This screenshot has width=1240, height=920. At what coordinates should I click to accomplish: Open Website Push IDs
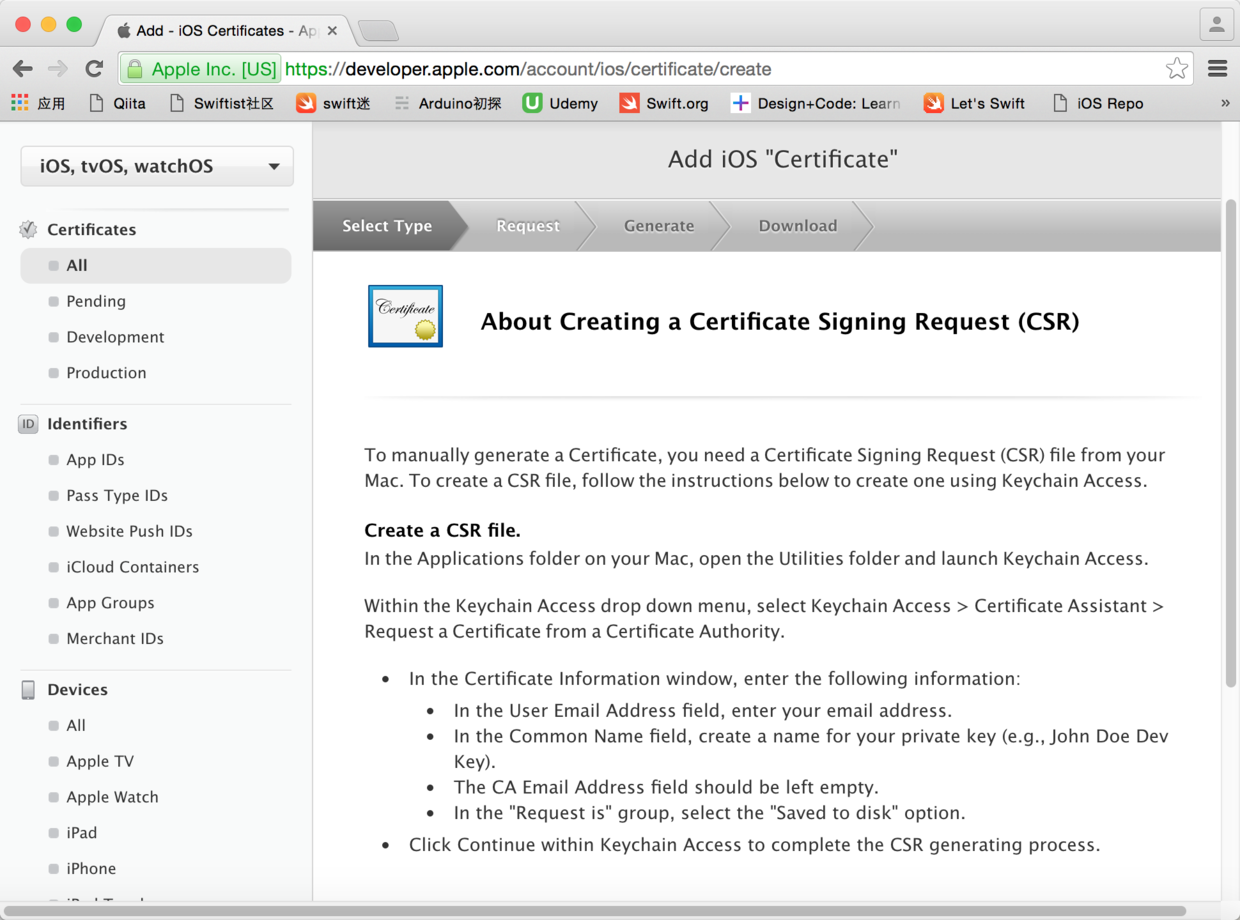point(129,531)
